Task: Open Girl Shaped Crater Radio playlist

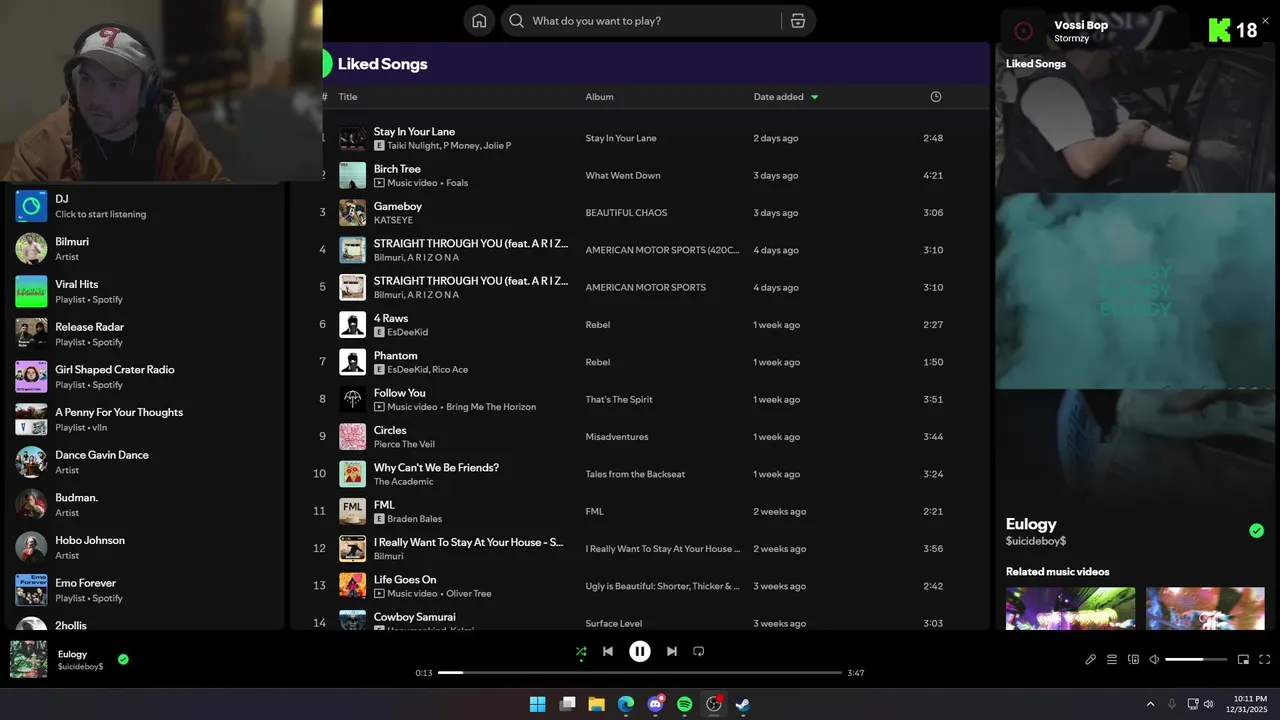Action: (x=145, y=377)
